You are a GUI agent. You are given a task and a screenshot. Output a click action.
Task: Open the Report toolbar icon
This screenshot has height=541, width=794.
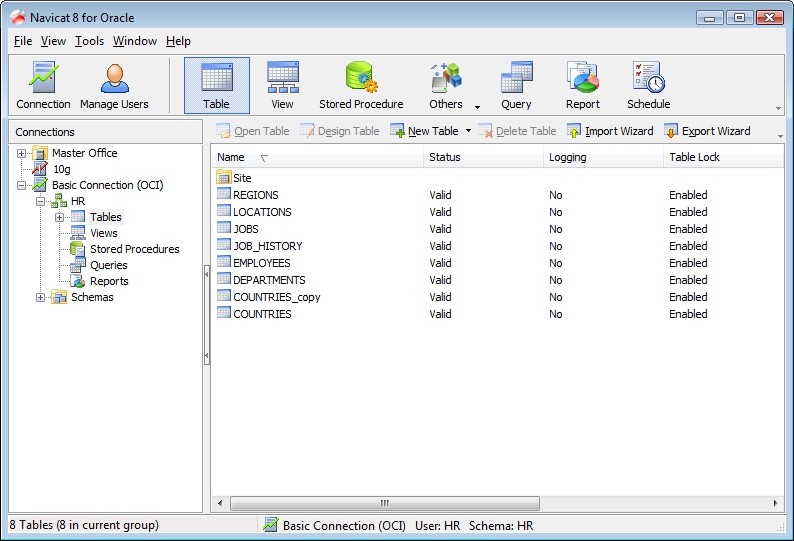coord(583,85)
